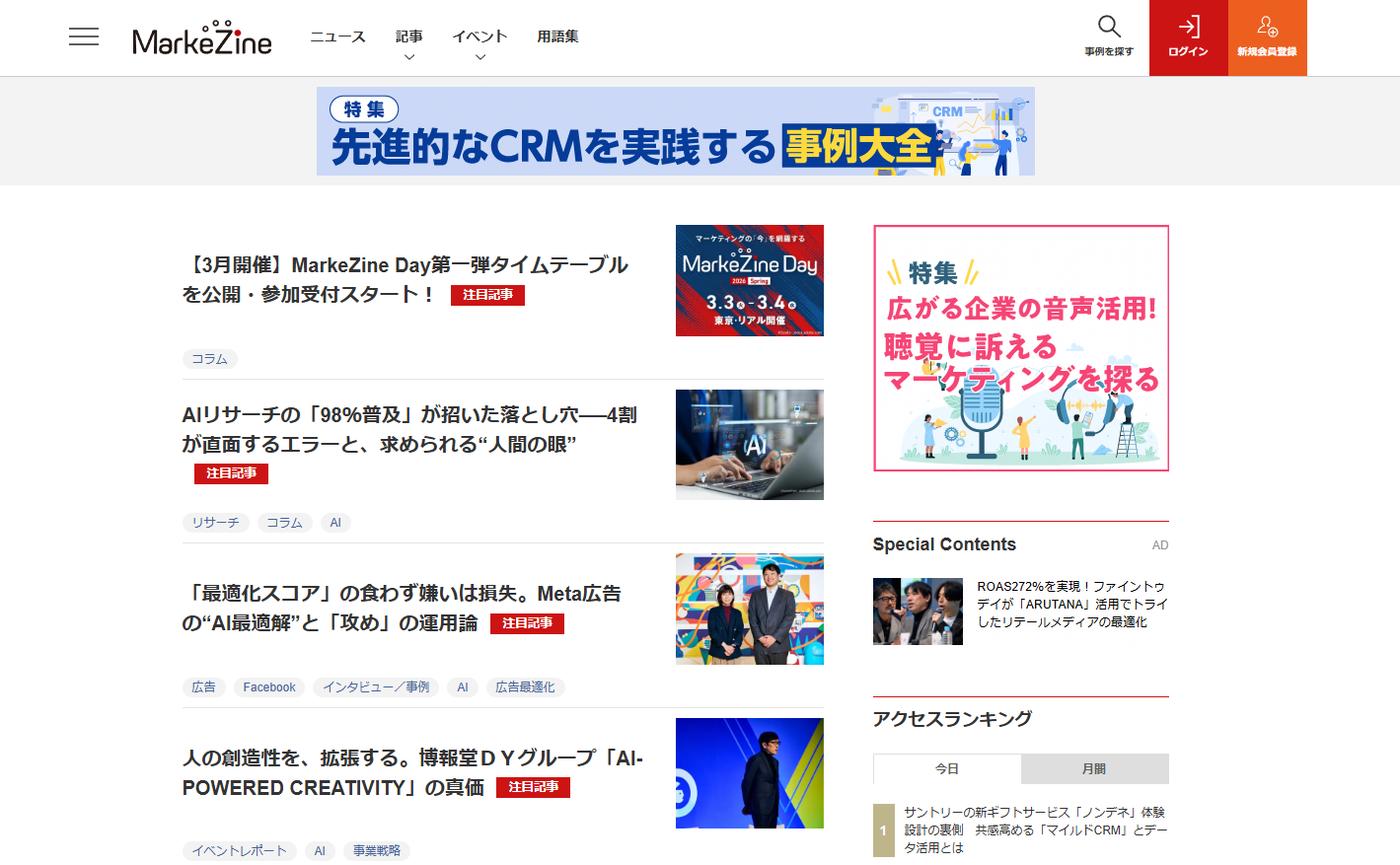This screenshot has height=865, width=1400.
Task: Click the MarkeZine logo
Action: (202, 39)
